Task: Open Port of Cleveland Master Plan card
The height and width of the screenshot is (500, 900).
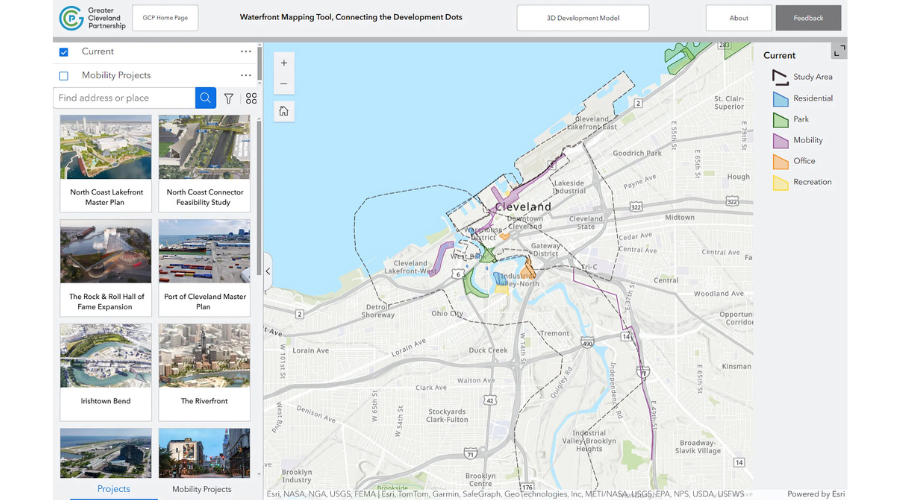Action: point(204,268)
